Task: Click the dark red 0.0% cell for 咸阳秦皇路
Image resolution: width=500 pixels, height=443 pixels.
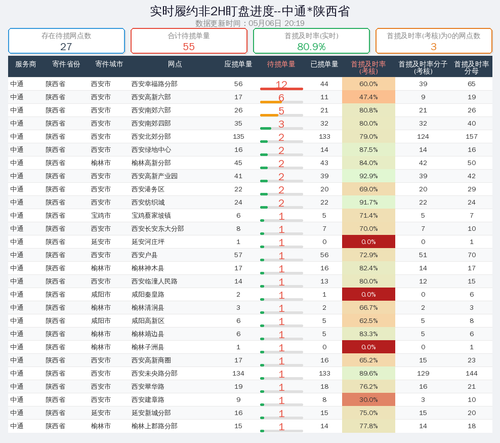Action: [x=368, y=295]
